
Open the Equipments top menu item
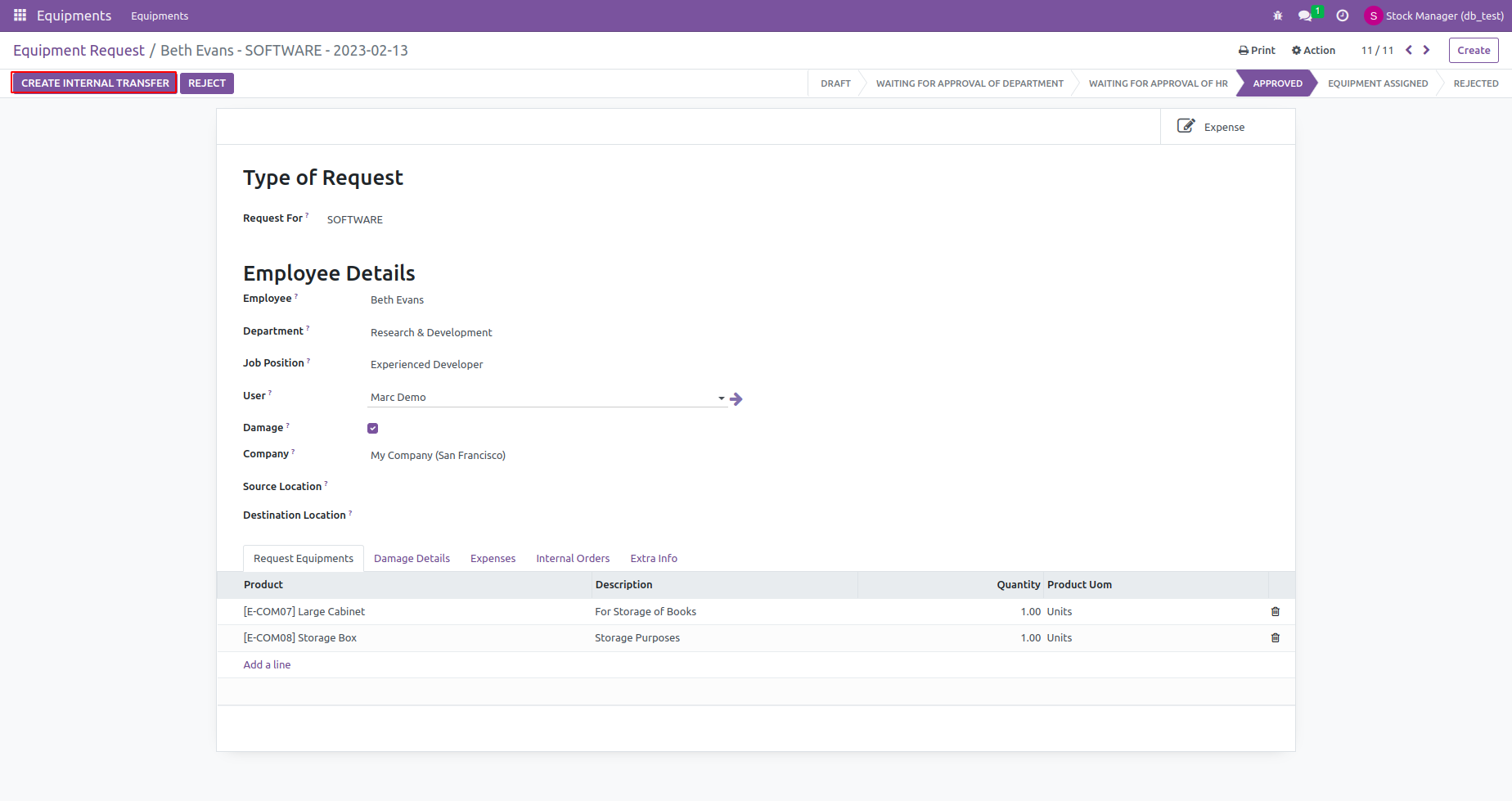(x=160, y=16)
